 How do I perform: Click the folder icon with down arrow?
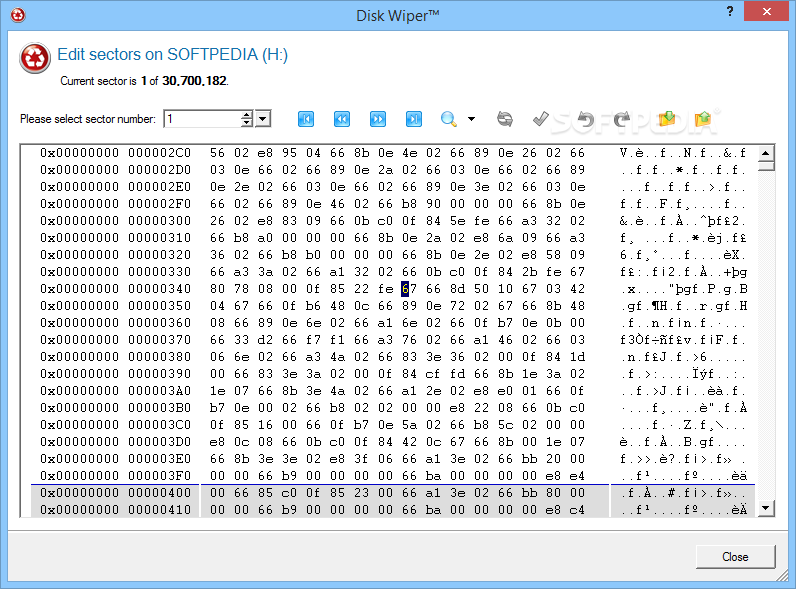667,119
